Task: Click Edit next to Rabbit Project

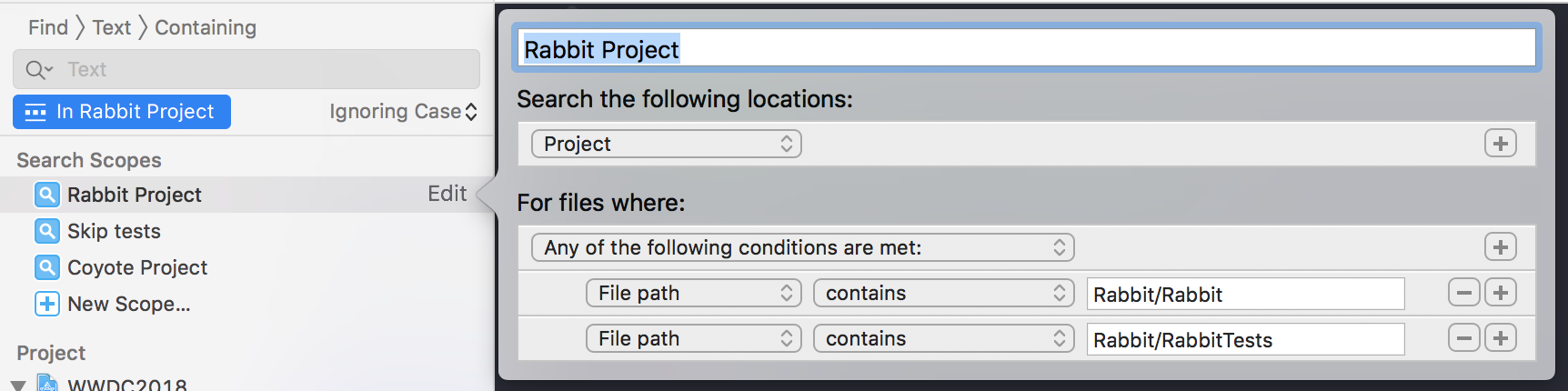Action: coord(447,194)
